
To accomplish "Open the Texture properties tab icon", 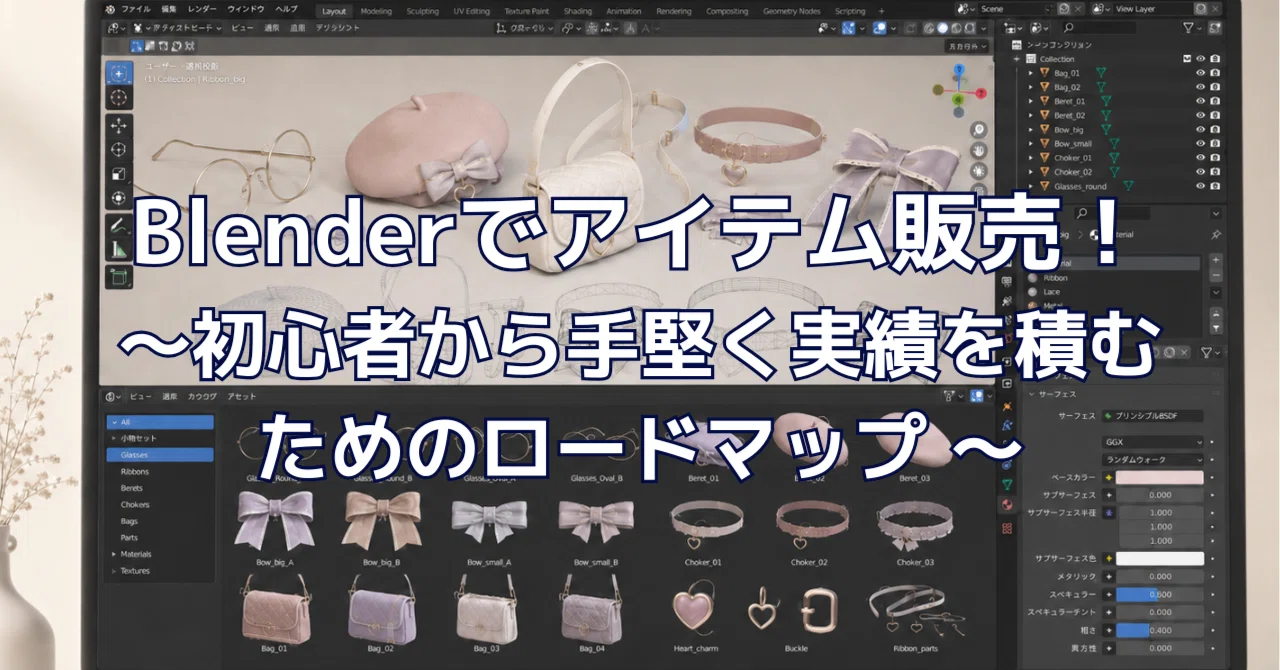I will [1007, 527].
